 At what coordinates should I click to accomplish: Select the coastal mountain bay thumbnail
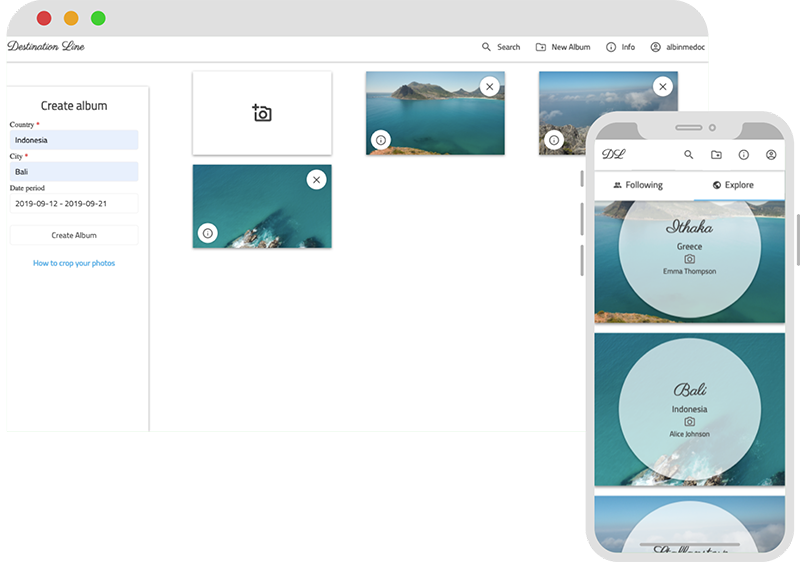point(435,113)
